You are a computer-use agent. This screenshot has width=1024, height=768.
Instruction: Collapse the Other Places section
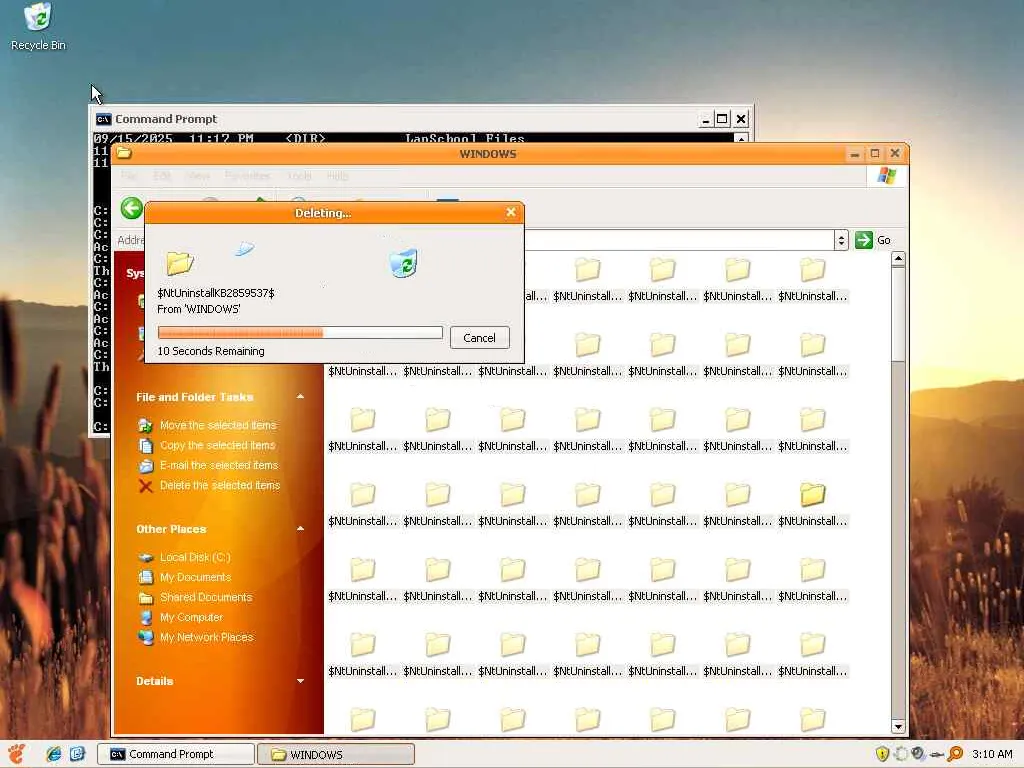click(x=300, y=528)
